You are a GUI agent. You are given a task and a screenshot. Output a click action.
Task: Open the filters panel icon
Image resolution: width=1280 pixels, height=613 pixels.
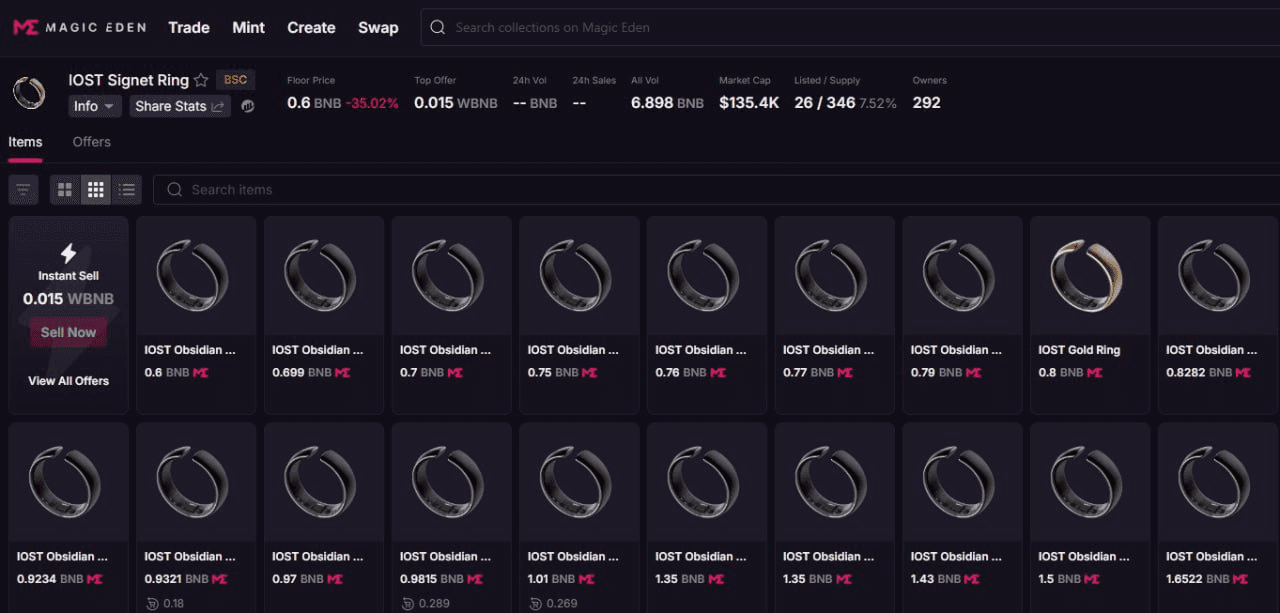23,189
